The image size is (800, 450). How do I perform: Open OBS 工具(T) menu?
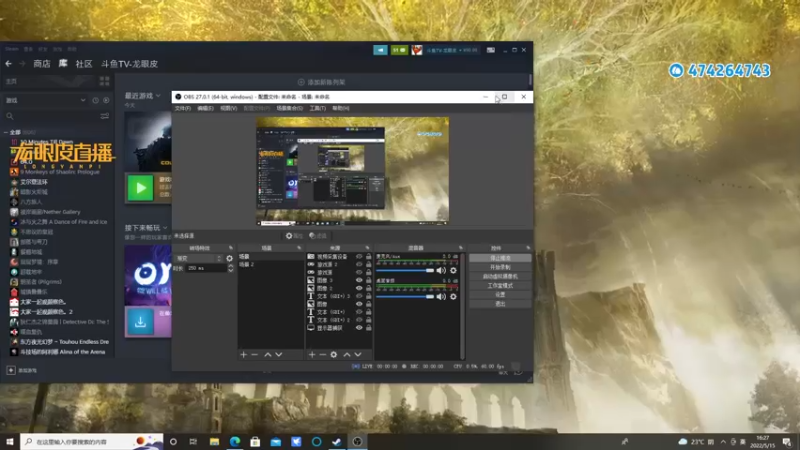(317, 108)
